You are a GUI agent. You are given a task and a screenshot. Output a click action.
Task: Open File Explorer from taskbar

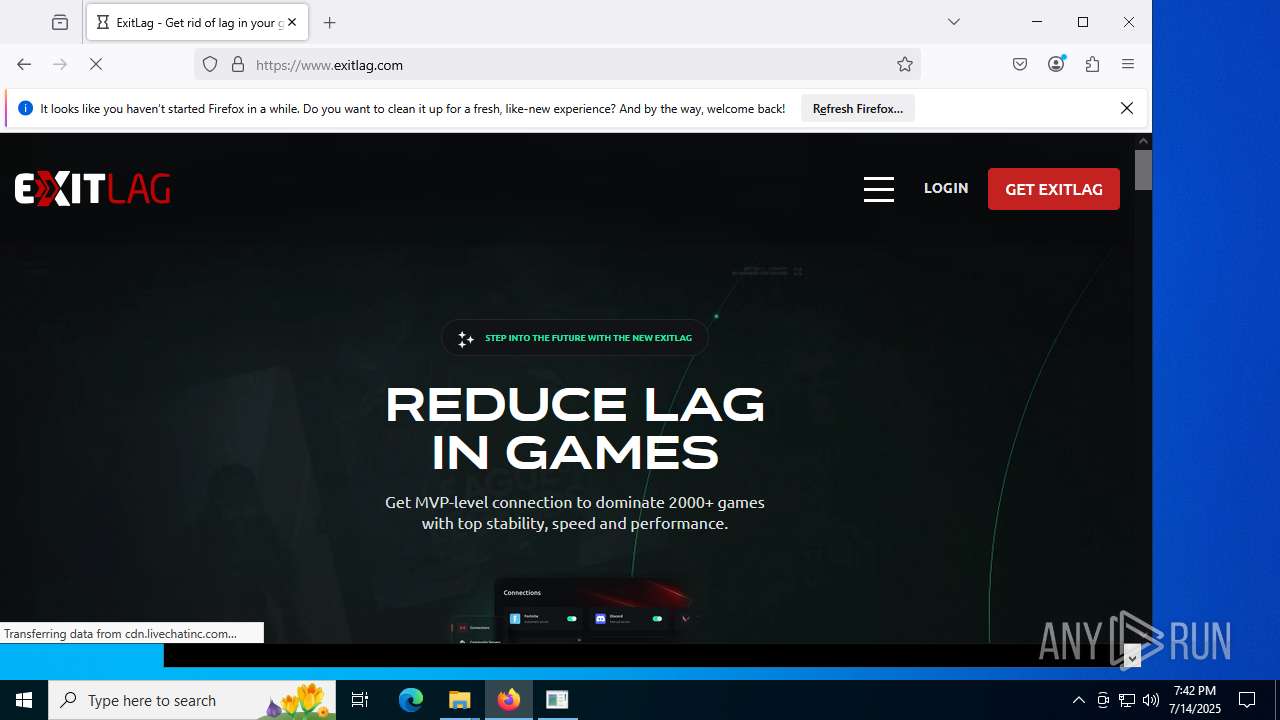click(x=459, y=700)
